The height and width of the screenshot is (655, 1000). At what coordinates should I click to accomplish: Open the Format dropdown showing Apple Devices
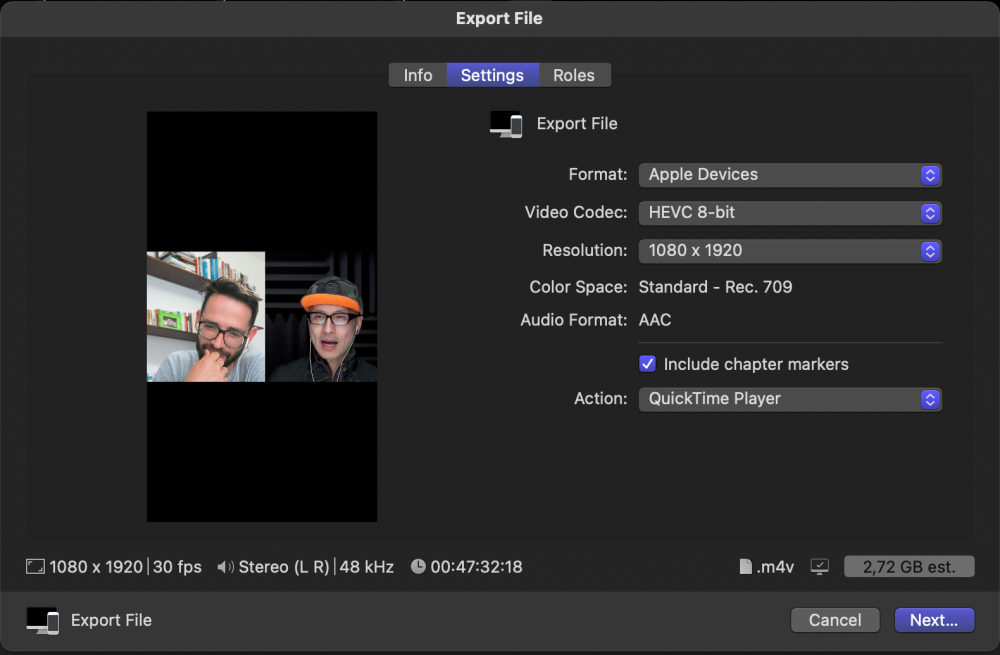[790, 175]
